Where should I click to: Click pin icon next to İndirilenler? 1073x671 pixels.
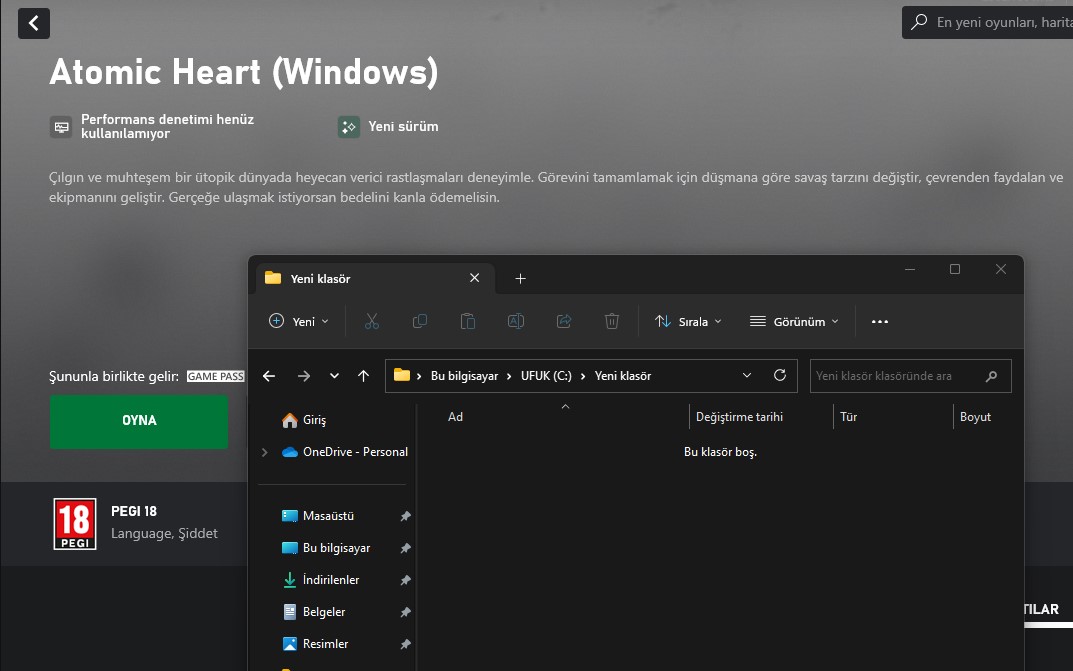pos(405,580)
